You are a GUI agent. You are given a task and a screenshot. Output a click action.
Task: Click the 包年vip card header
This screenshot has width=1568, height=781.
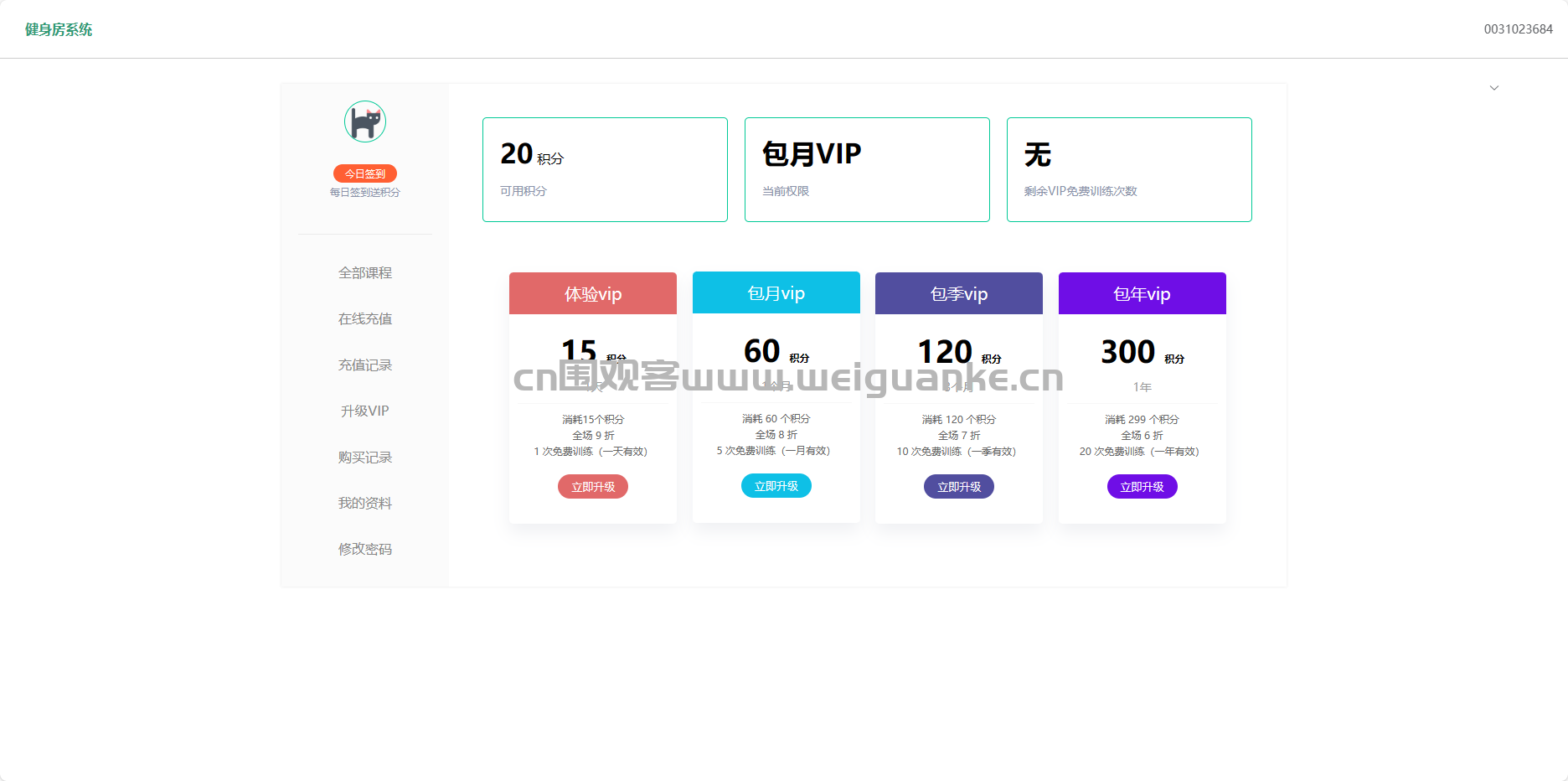click(1142, 293)
